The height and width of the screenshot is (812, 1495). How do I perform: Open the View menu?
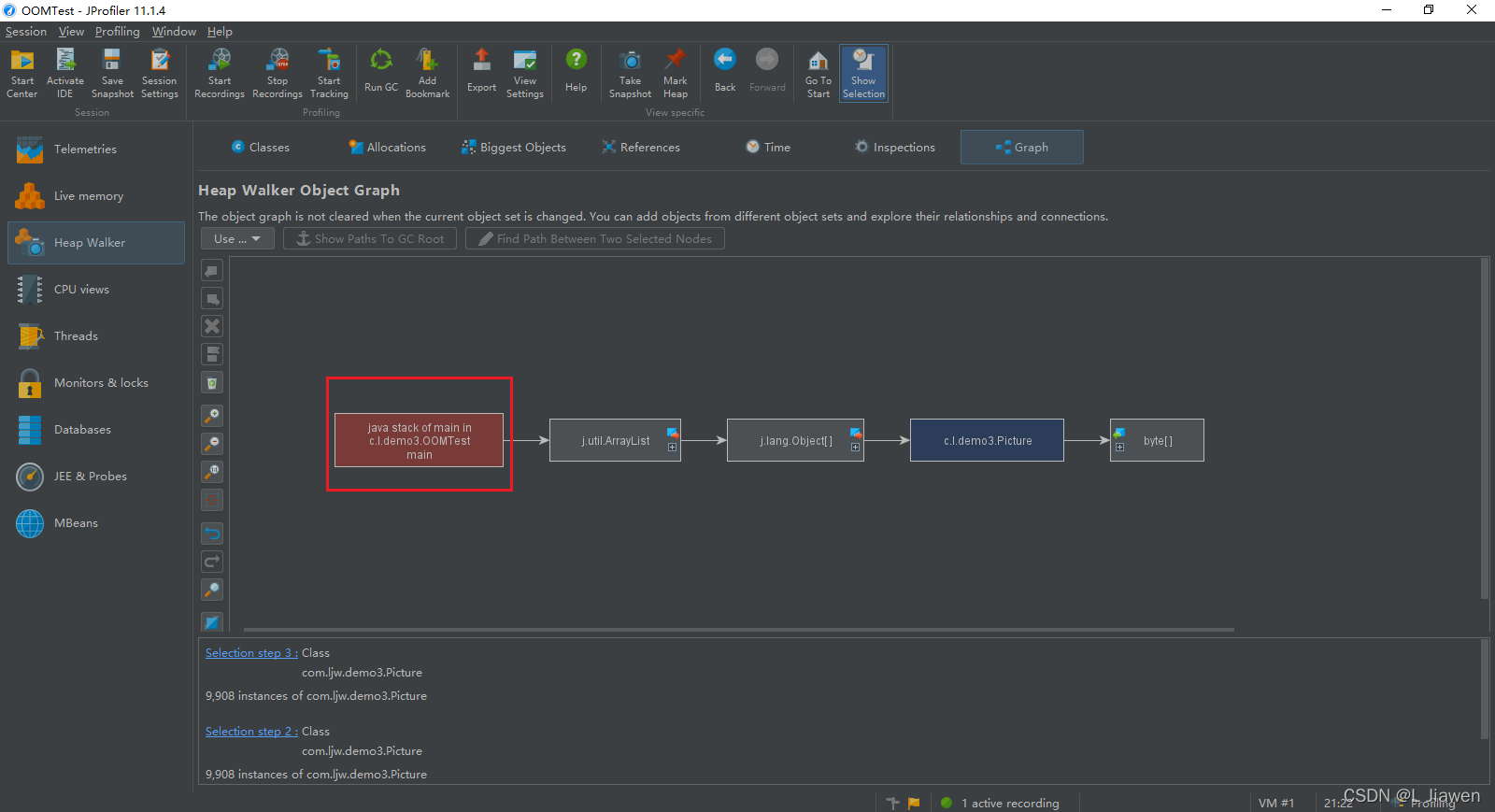[71, 32]
